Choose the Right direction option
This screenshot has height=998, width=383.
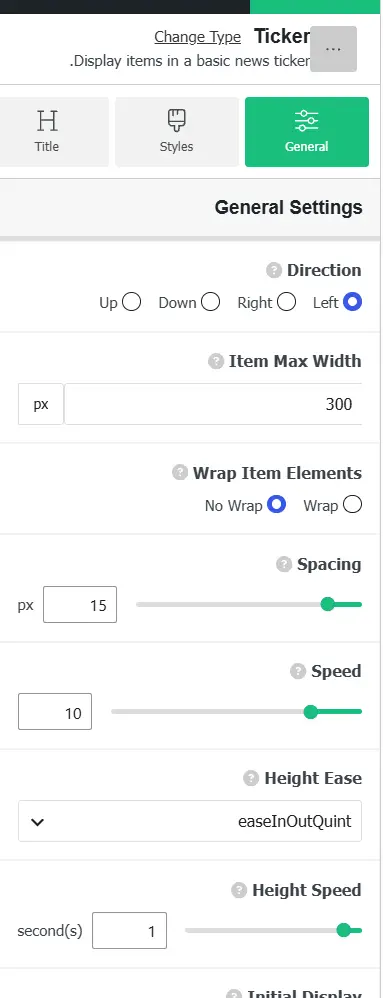tap(286, 302)
